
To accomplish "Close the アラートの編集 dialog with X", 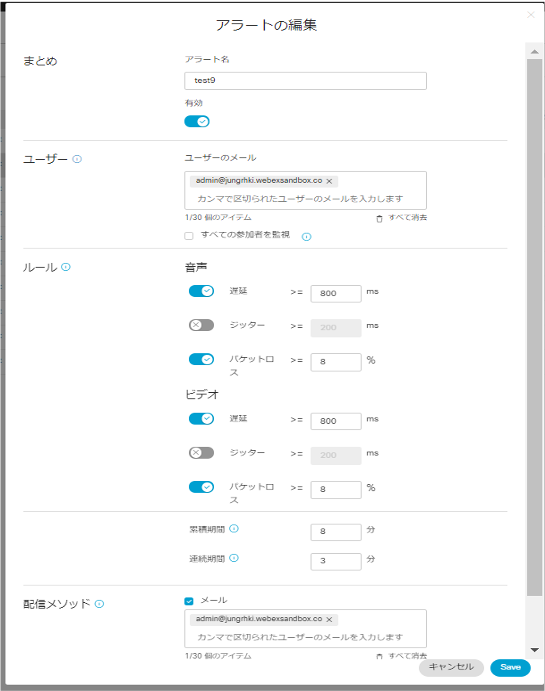I will tap(531, 15).
